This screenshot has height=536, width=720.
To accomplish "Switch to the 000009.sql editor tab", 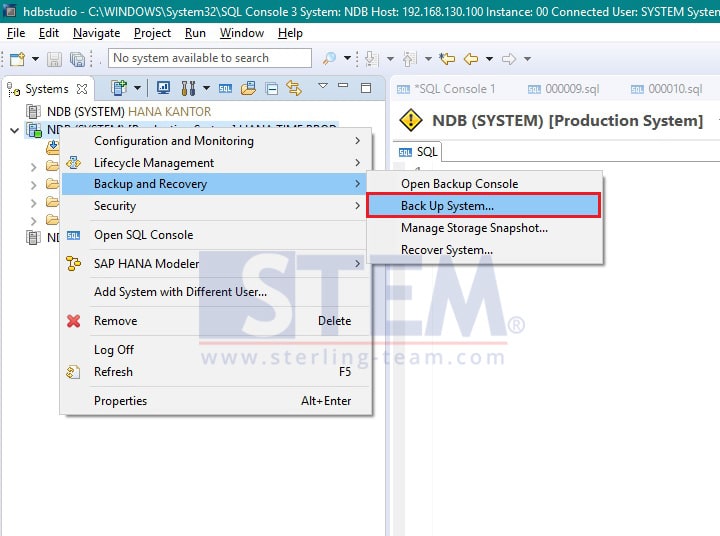I will pyautogui.click(x=563, y=89).
